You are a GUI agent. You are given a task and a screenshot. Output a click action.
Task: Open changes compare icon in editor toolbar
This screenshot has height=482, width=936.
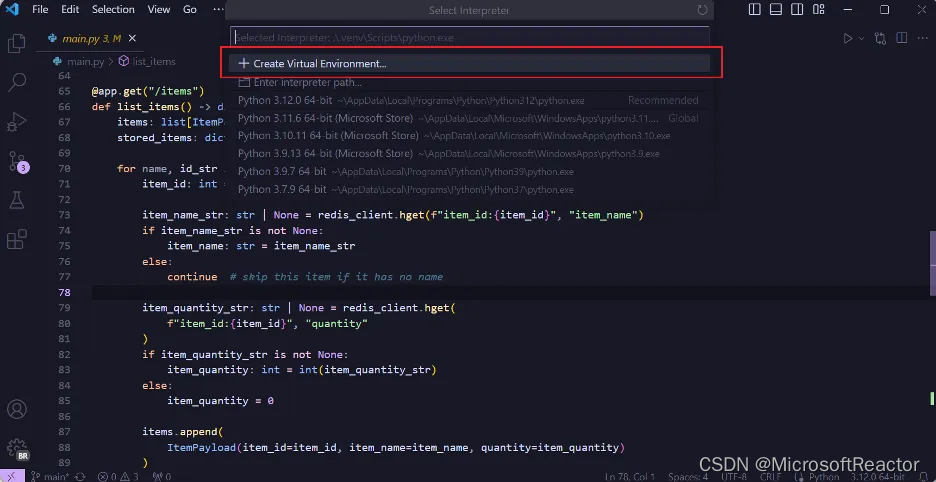pos(880,38)
